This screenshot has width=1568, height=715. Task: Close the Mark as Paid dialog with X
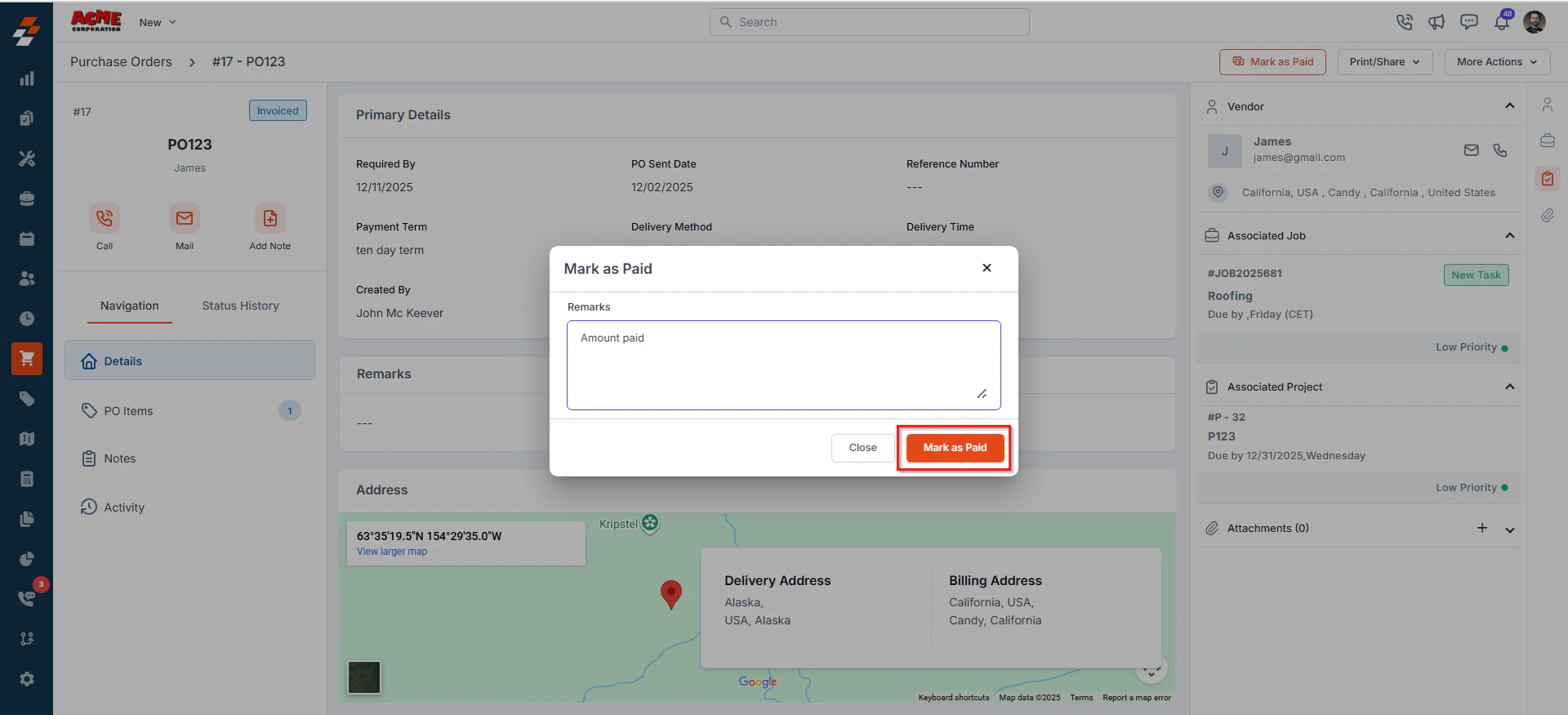pyautogui.click(x=987, y=268)
